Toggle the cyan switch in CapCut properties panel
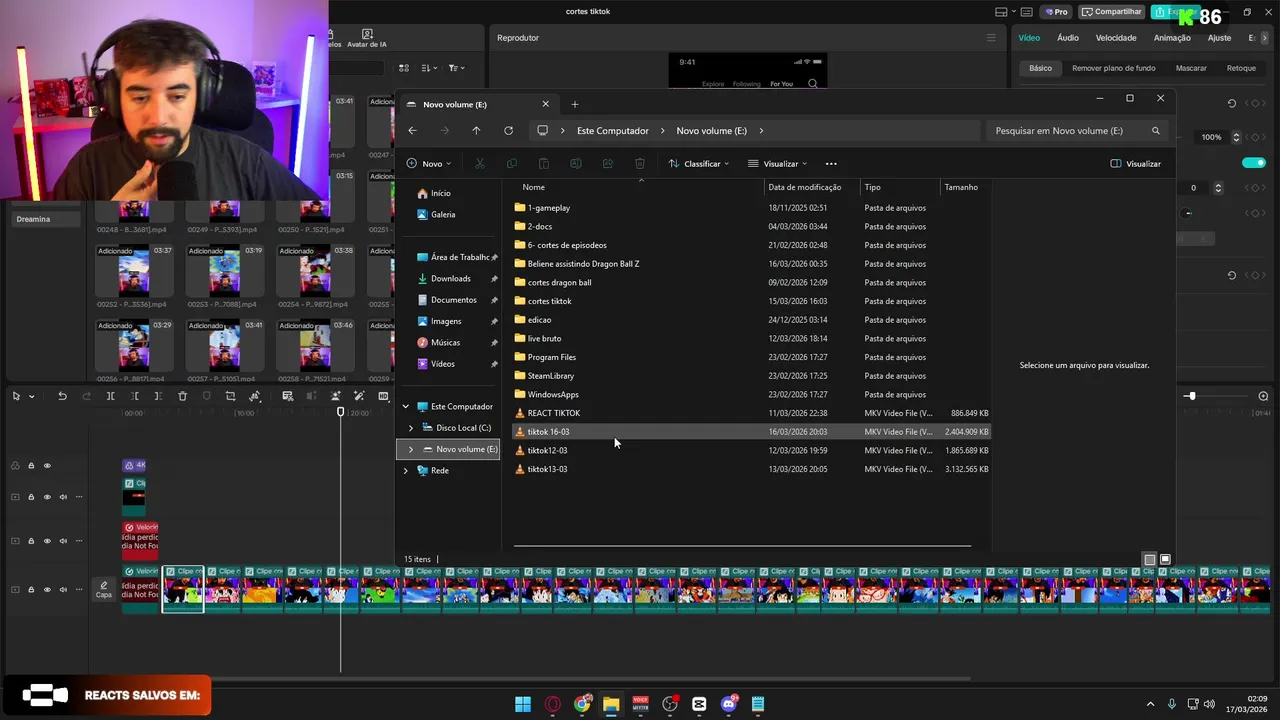 click(x=1253, y=162)
